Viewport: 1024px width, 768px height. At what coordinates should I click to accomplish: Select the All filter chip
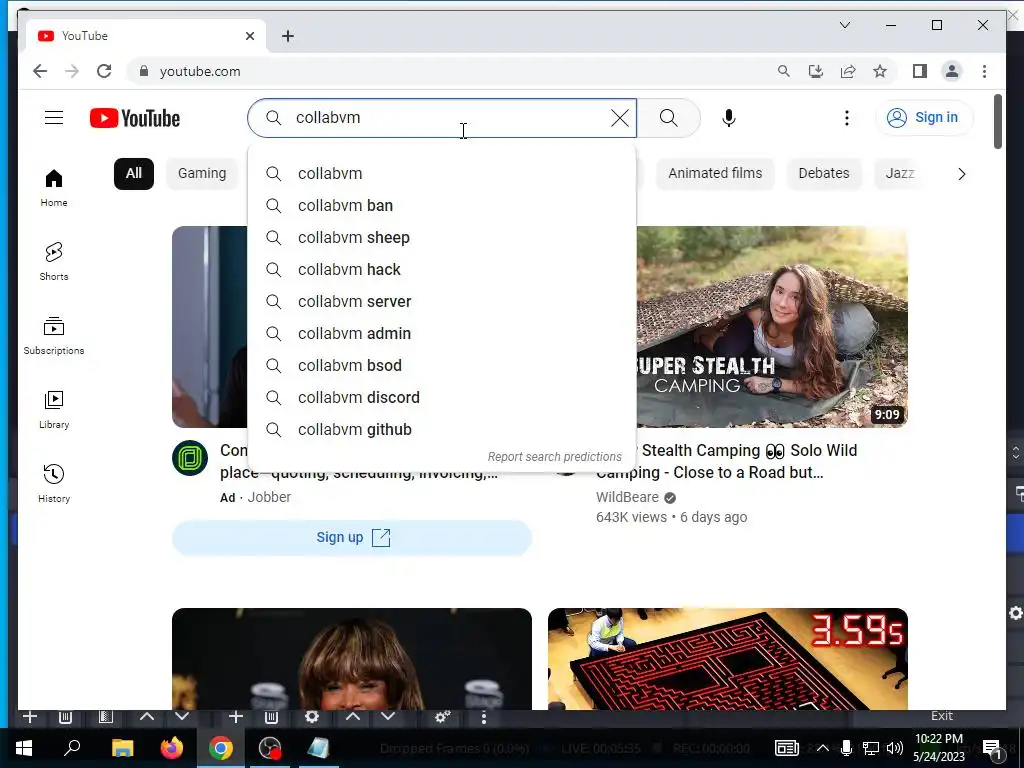(134, 174)
